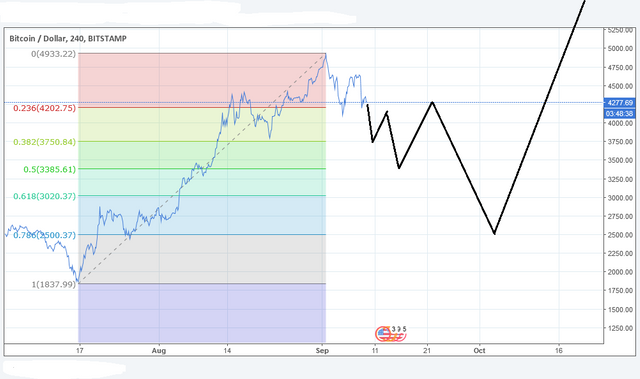Click the 4500.00 price axis label
The image size is (640, 379).
click(x=620, y=86)
